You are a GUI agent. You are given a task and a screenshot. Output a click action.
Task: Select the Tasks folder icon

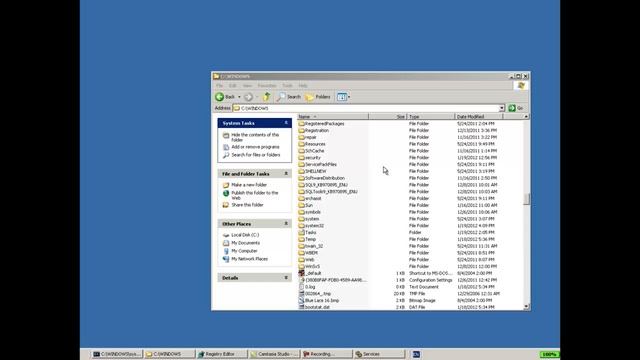tap(301, 233)
